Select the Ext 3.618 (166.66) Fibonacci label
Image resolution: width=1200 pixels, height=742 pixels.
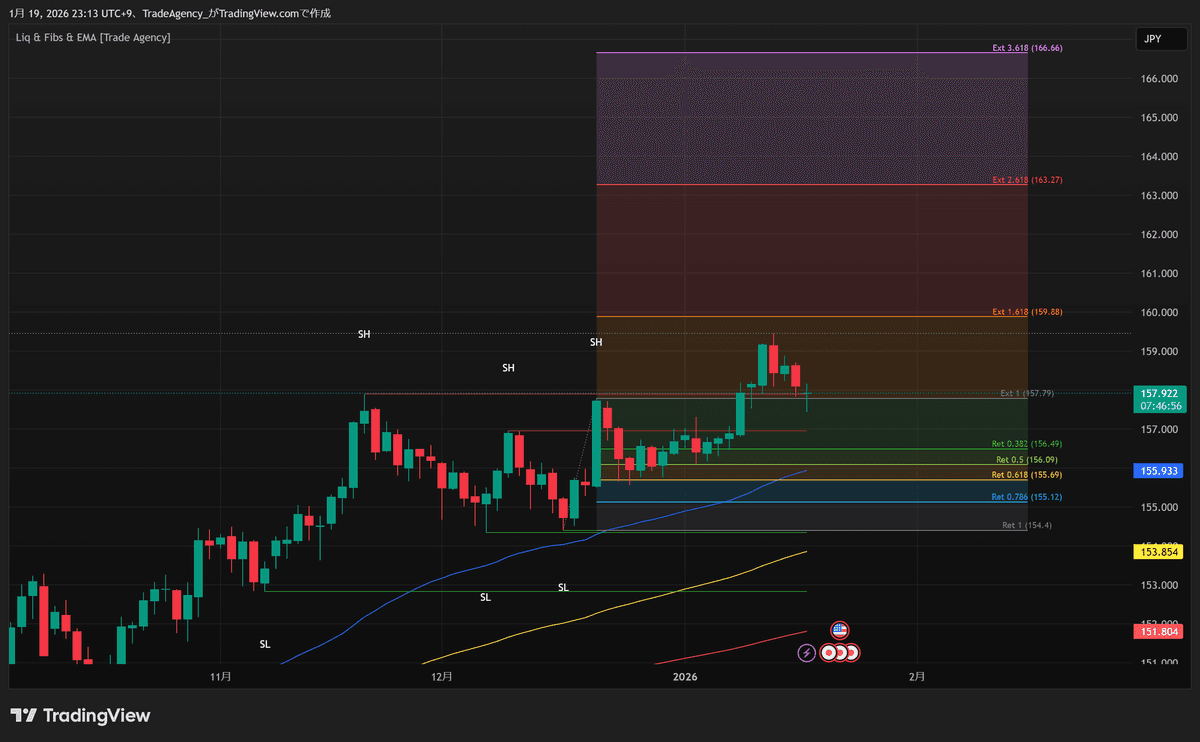pyautogui.click(x=1027, y=47)
